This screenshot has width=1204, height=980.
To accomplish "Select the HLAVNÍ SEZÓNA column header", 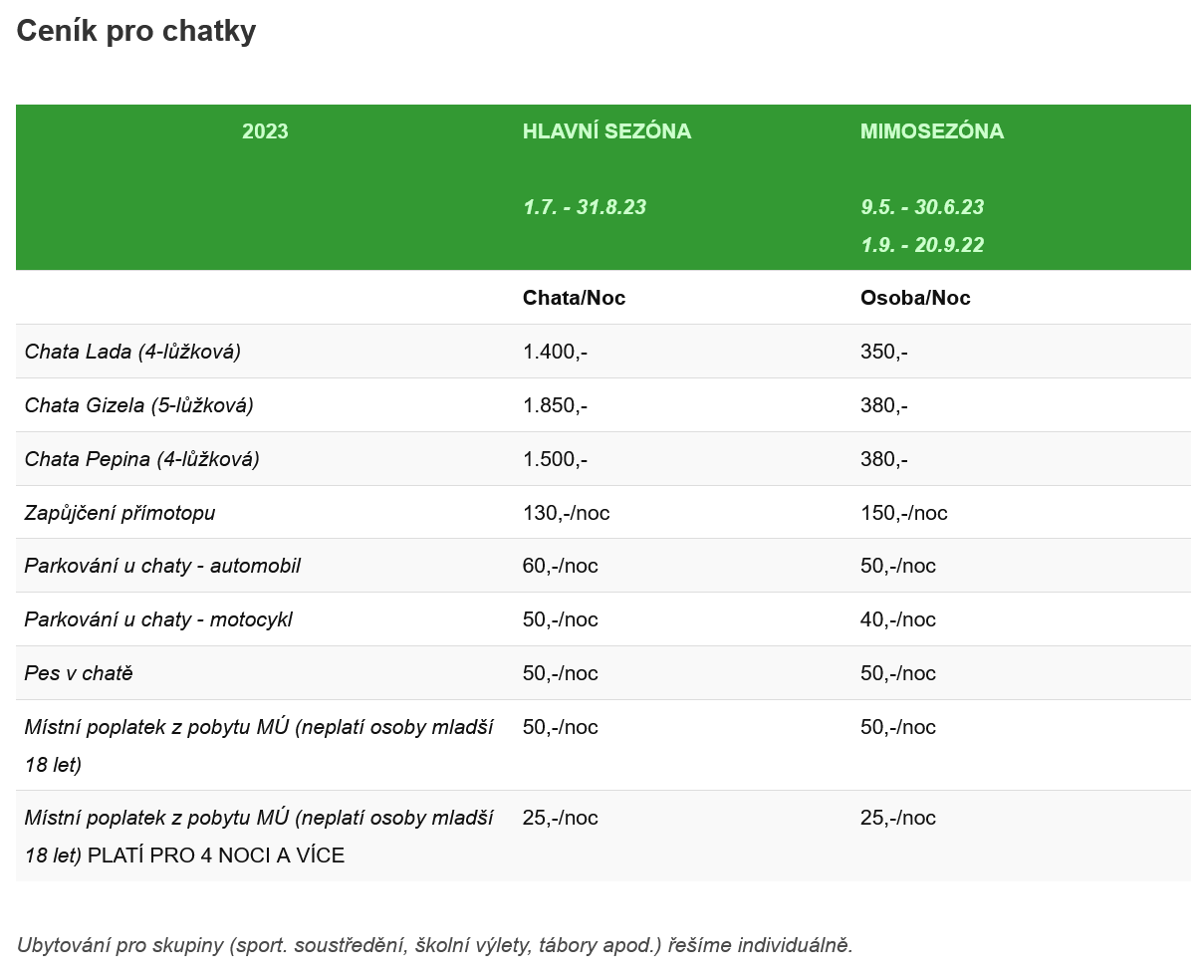I will pyautogui.click(x=606, y=131).
